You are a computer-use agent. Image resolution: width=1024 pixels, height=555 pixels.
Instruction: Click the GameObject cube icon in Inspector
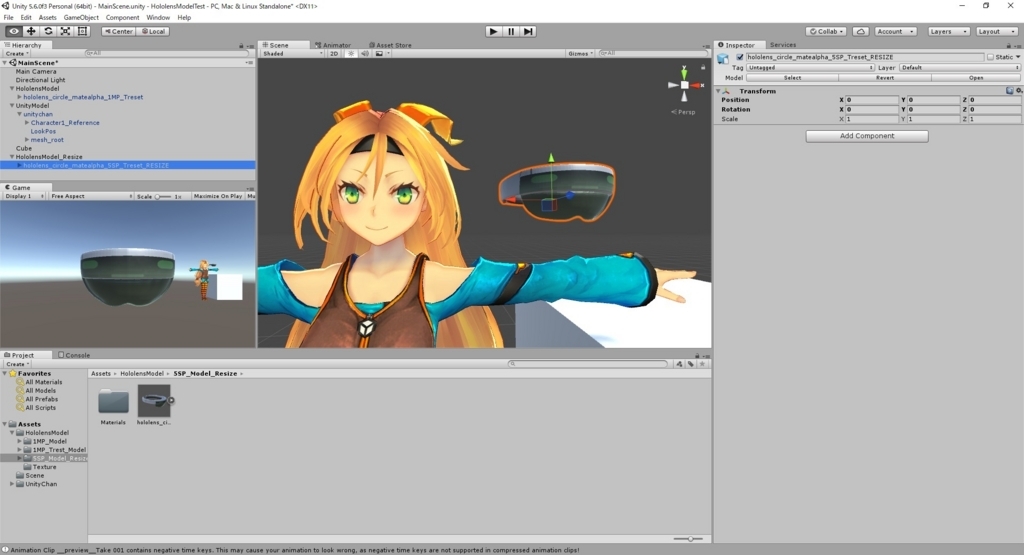[723, 59]
